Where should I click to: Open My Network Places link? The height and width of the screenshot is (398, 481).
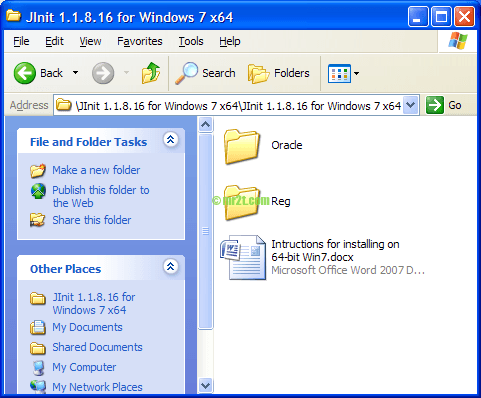[97, 387]
